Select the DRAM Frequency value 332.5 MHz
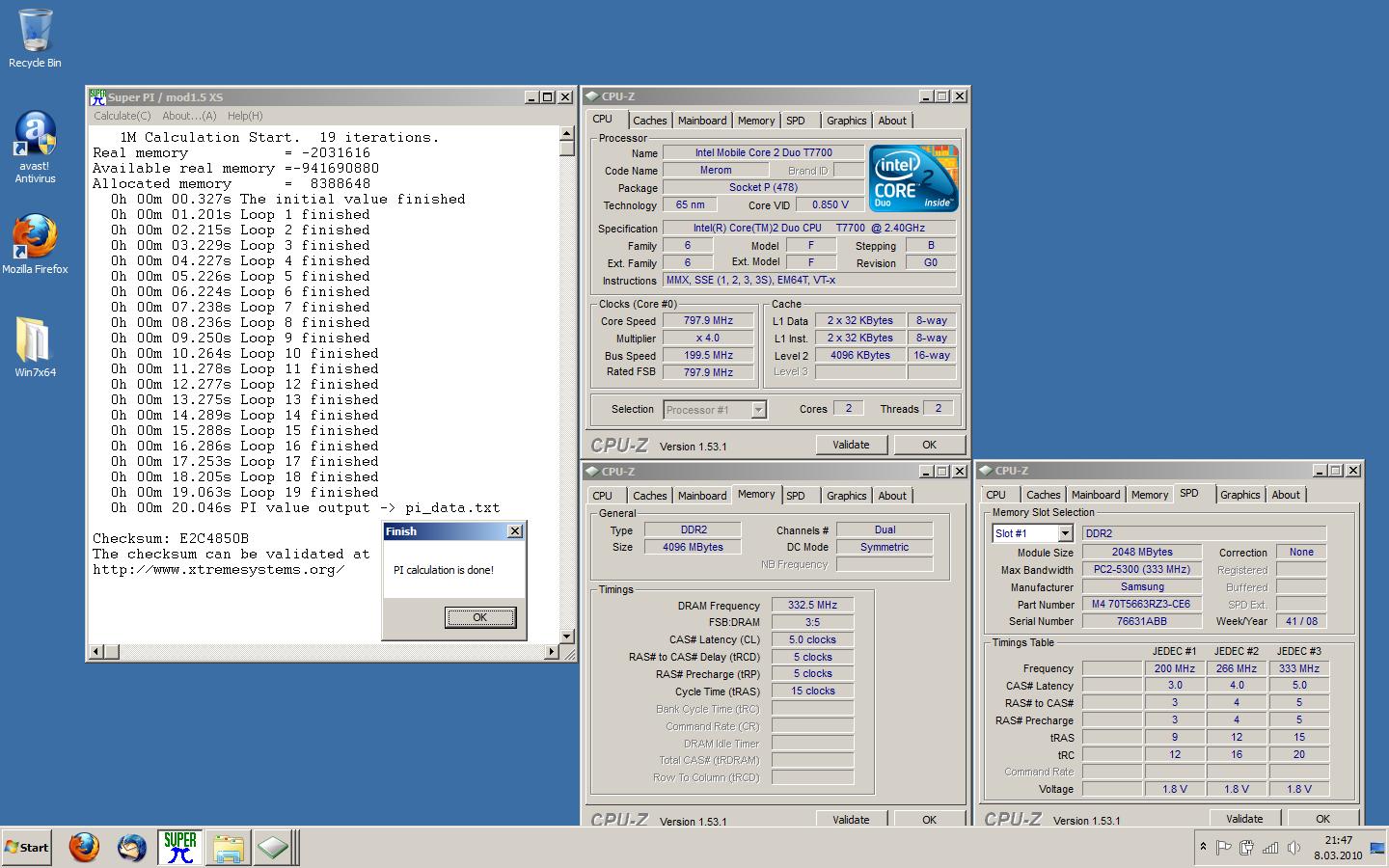Screen dimensions: 1389x868 (x=812, y=605)
